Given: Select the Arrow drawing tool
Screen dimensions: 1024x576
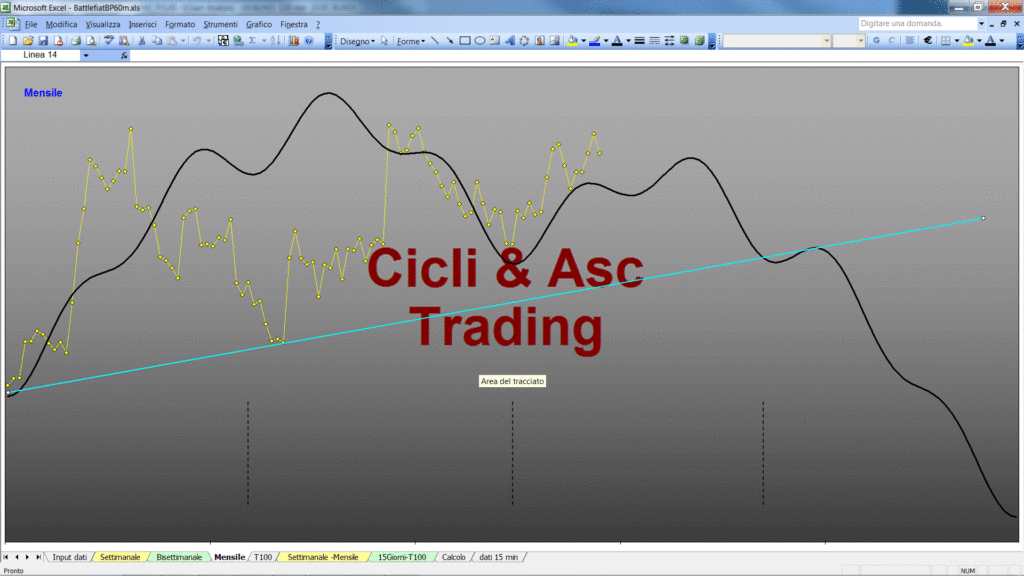Looking at the screenshot, I should pyautogui.click(x=450, y=40).
